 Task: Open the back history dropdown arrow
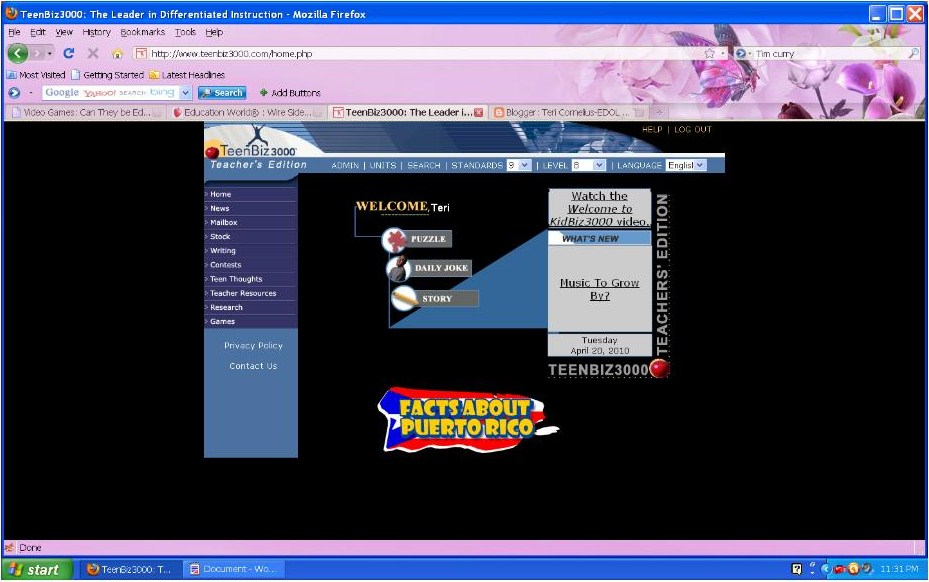[50, 53]
